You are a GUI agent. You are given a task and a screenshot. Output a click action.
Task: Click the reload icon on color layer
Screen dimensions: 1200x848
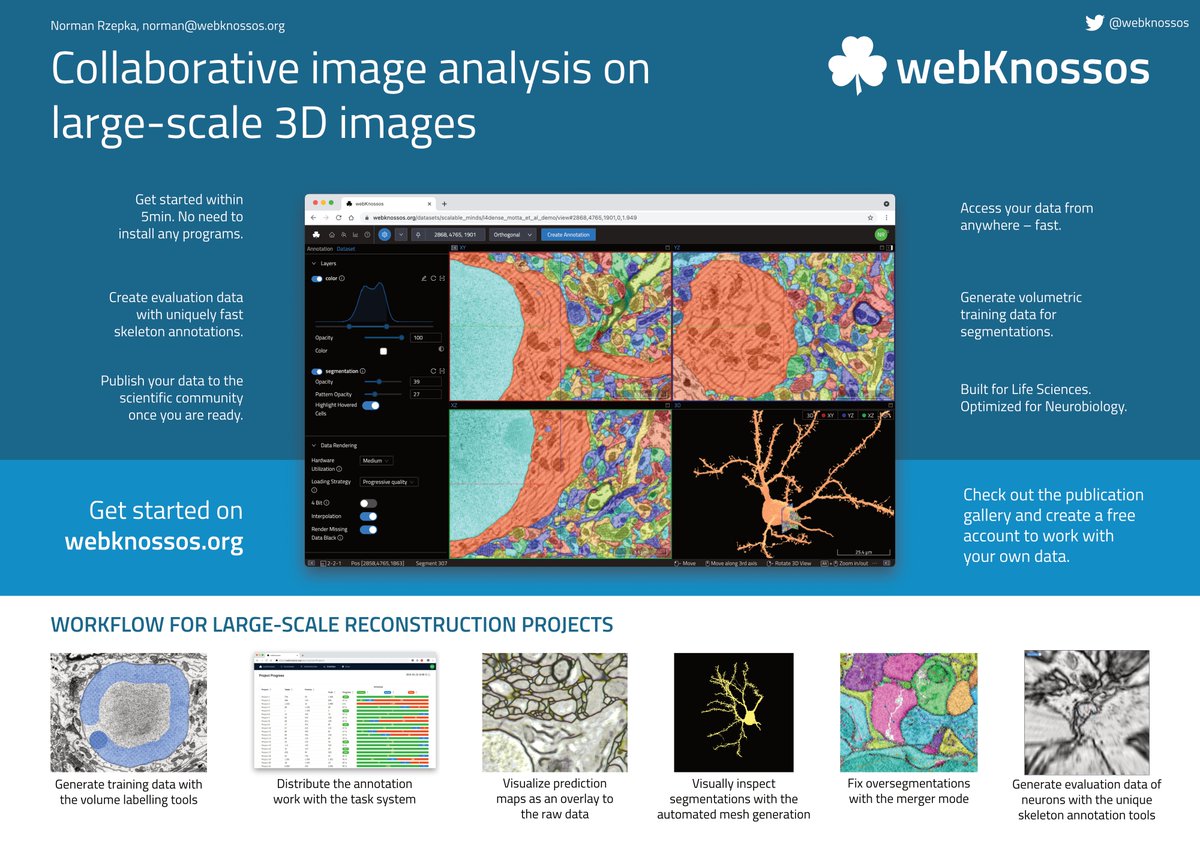pos(433,278)
